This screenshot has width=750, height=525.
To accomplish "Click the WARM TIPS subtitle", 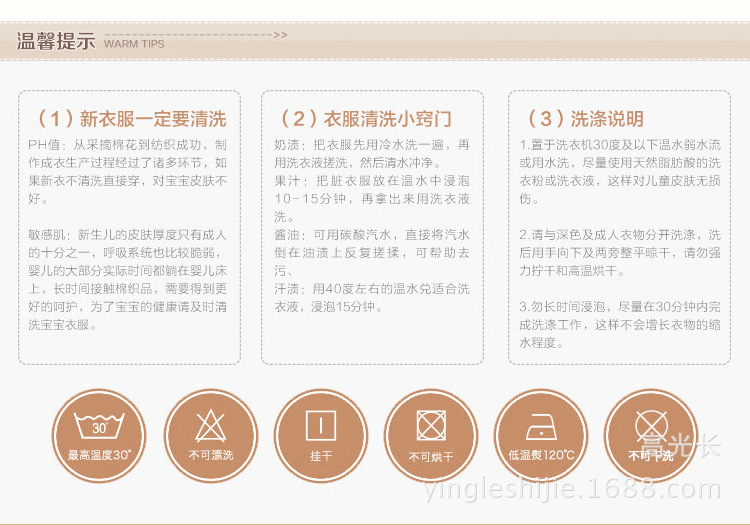I will (134, 44).
